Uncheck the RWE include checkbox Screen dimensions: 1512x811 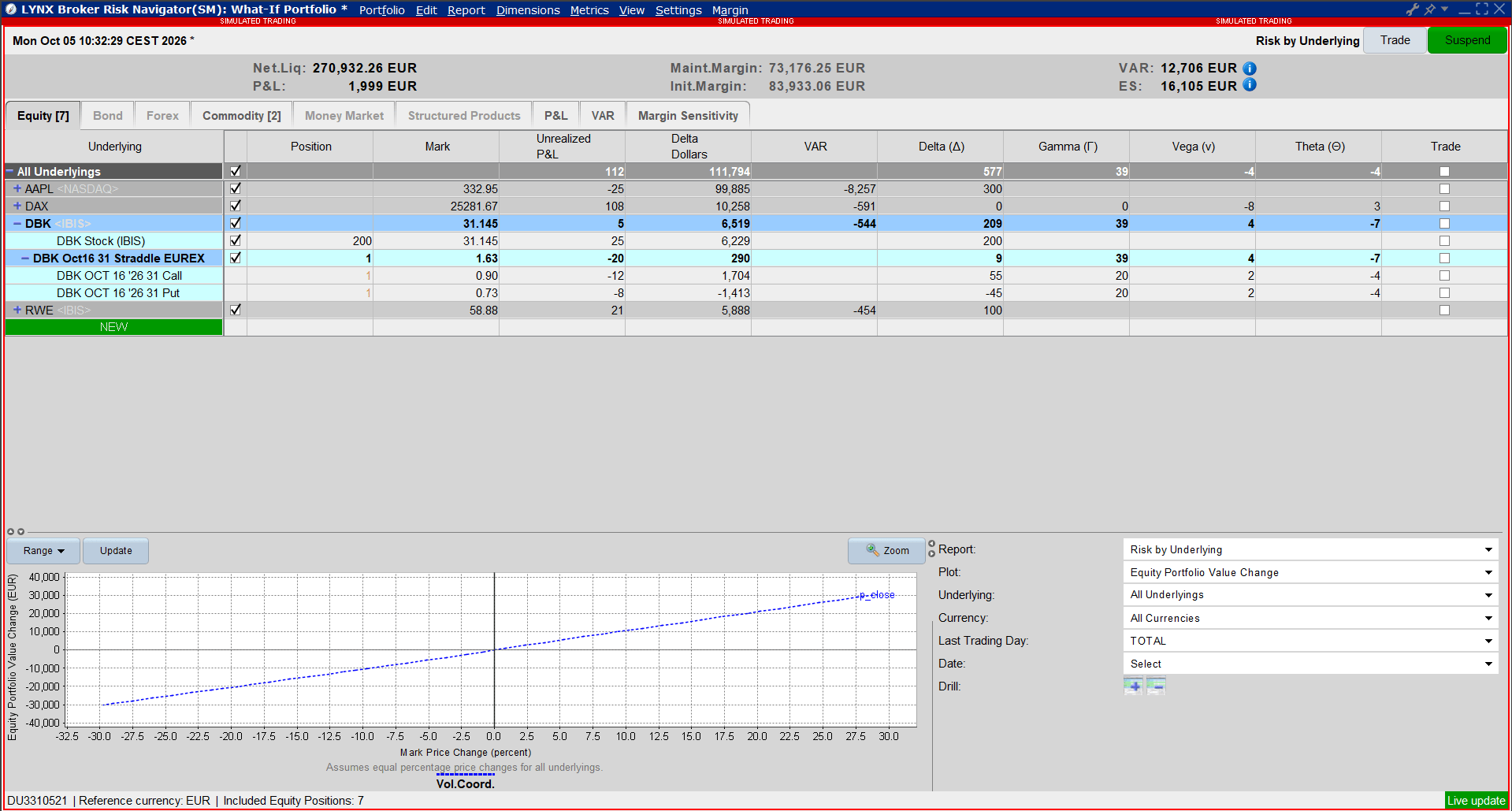click(235, 310)
